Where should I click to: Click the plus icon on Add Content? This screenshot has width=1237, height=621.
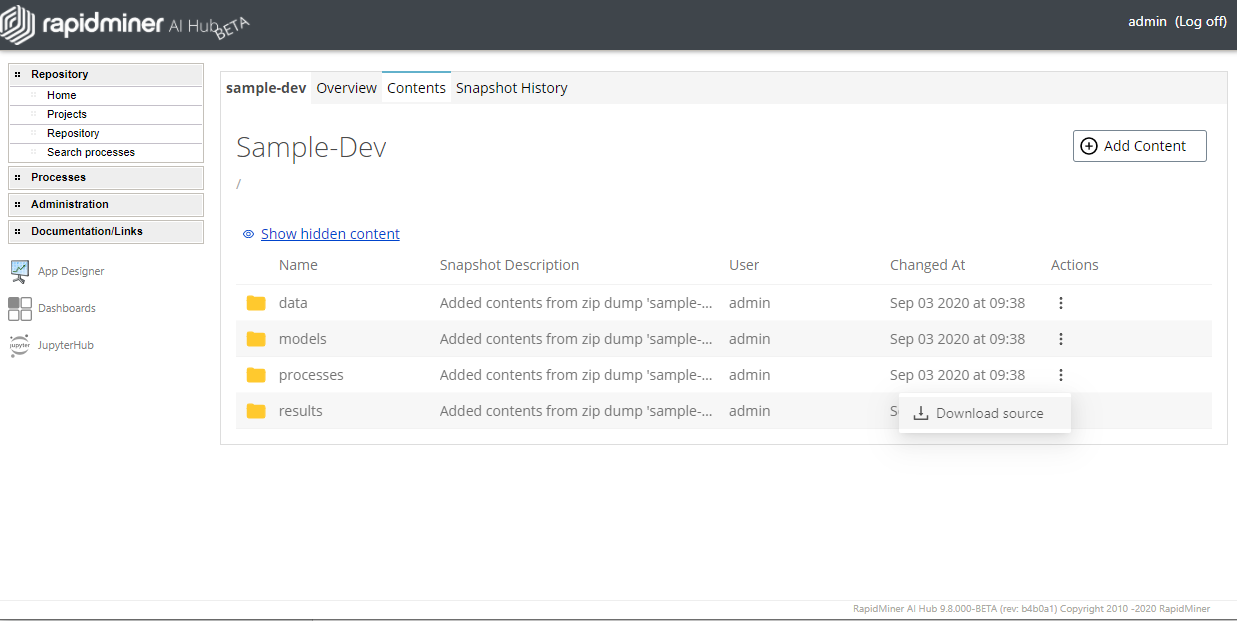[x=1089, y=146]
